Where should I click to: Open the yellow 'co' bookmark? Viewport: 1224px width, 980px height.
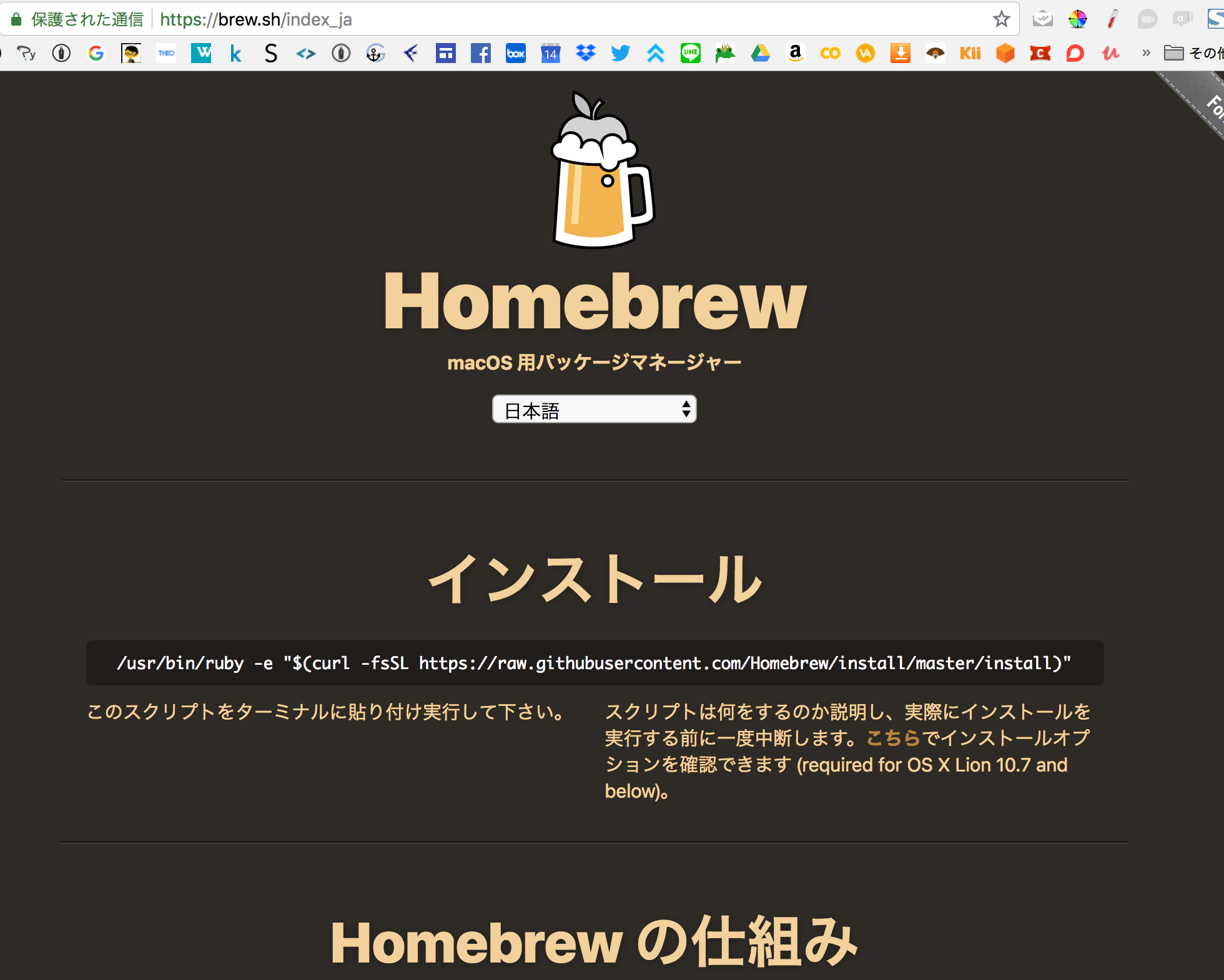[x=830, y=54]
